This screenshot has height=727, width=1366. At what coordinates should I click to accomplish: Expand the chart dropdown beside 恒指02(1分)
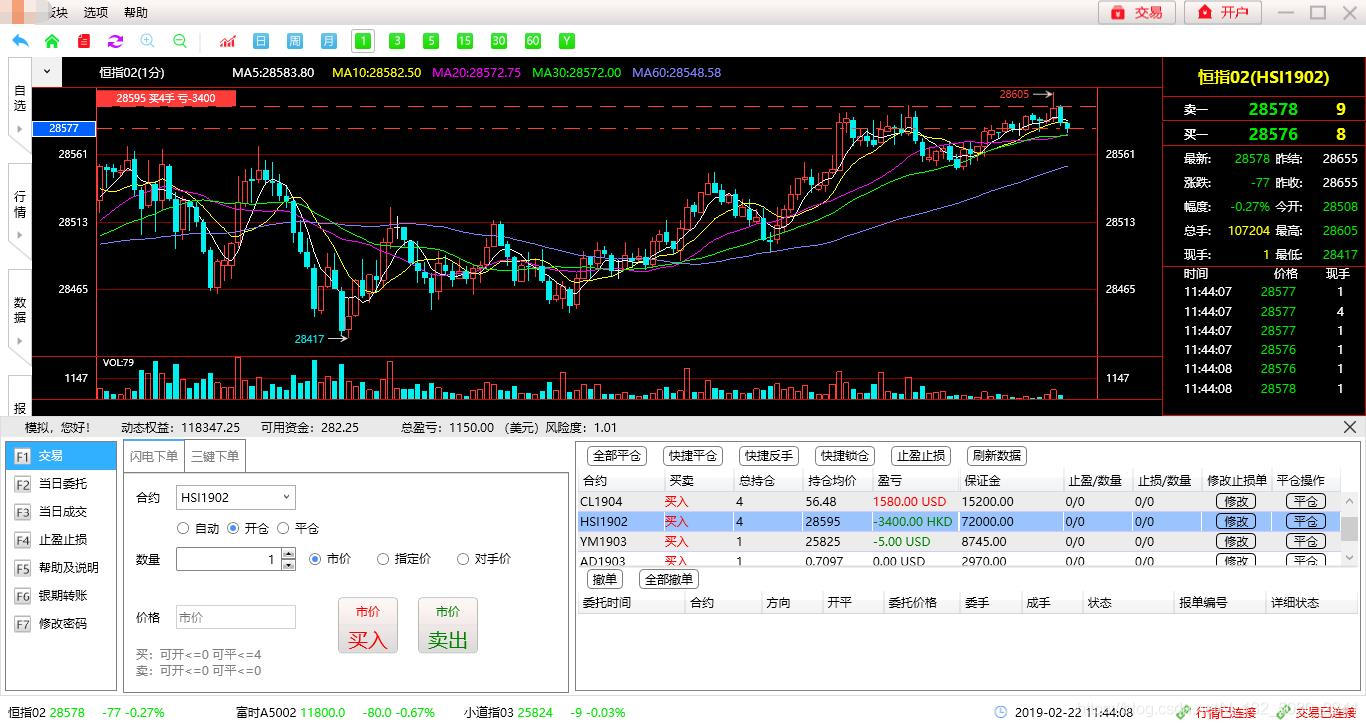pyautogui.click(x=47, y=72)
